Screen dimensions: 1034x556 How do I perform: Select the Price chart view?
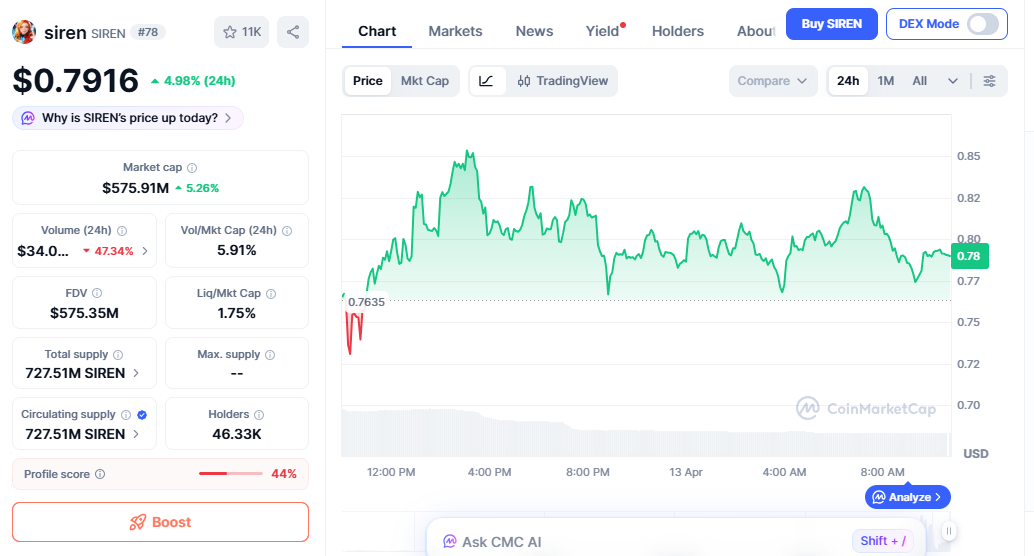point(367,81)
